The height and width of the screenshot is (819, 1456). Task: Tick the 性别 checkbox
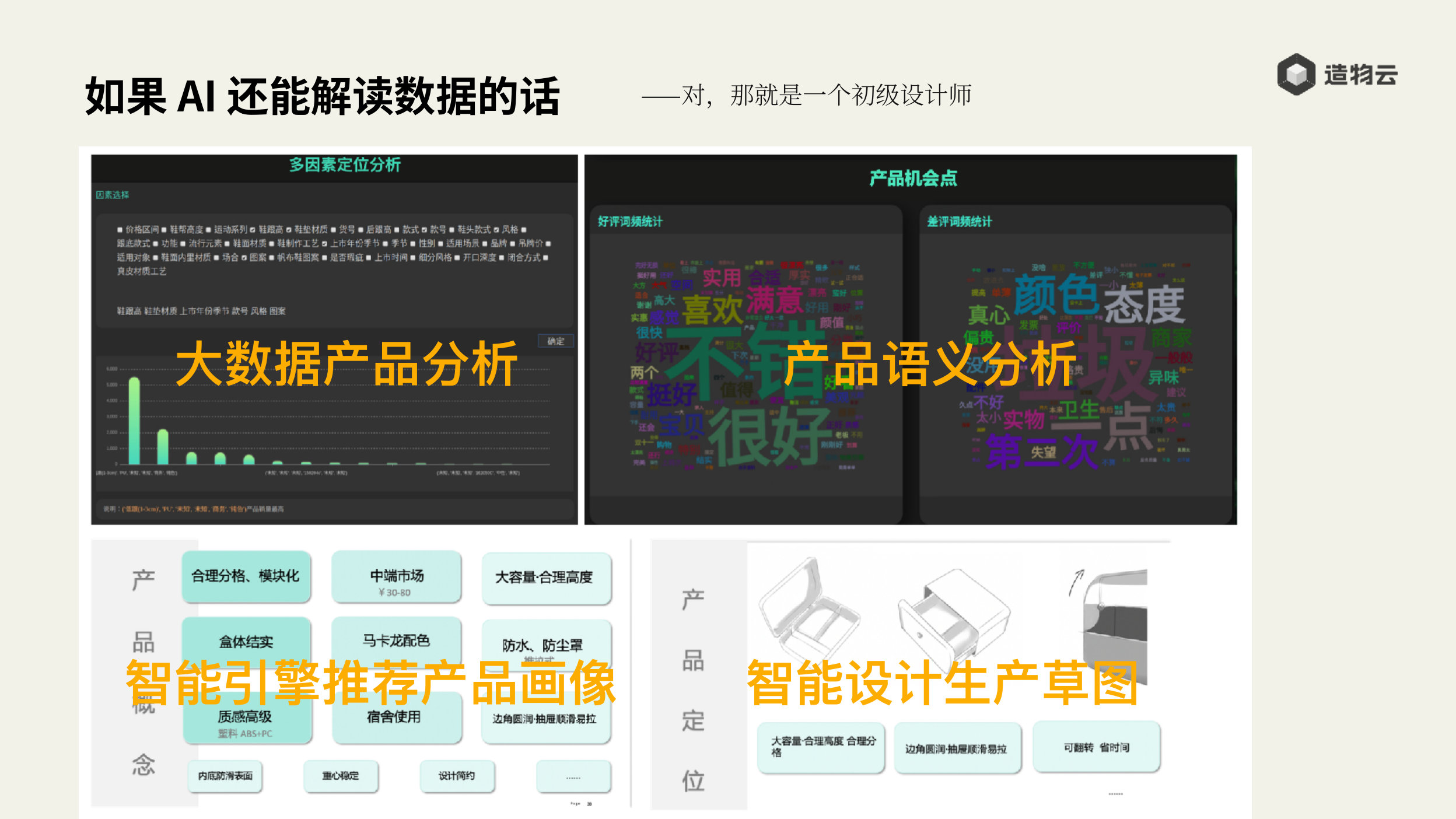pyautogui.click(x=413, y=244)
